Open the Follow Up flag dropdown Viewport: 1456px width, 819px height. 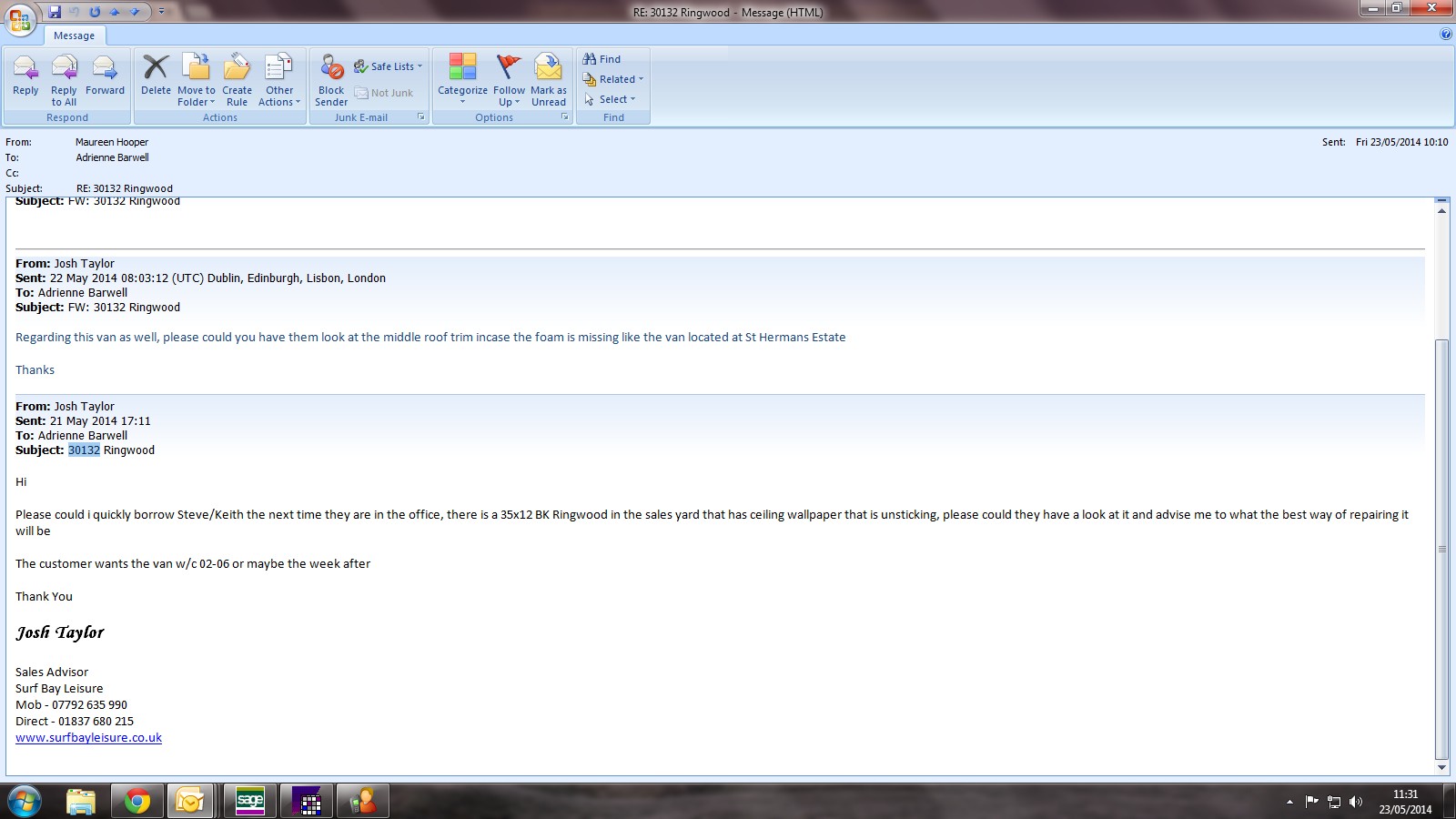(509, 80)
